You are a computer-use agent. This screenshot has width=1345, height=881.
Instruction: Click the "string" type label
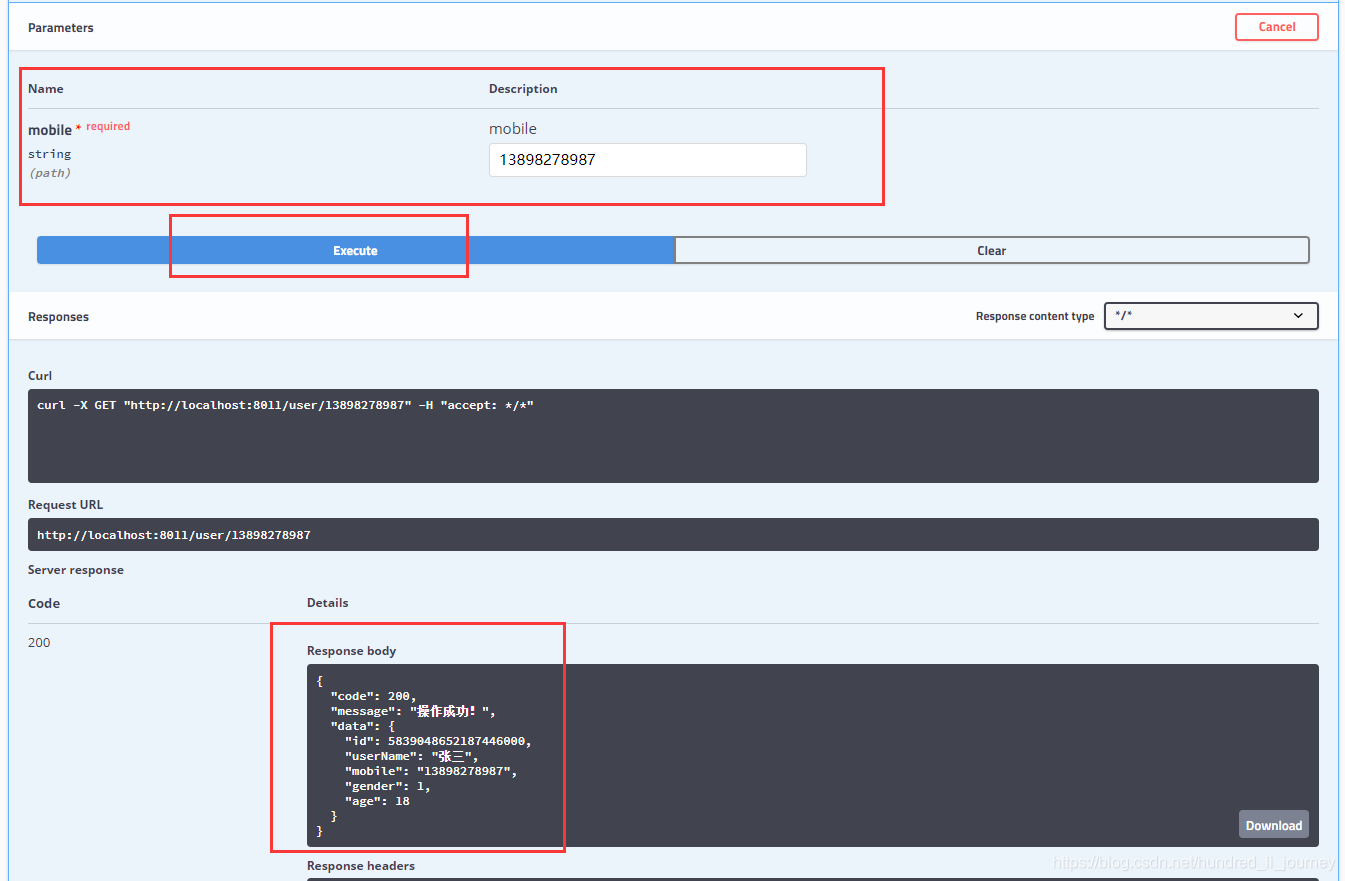pos(50,154)
